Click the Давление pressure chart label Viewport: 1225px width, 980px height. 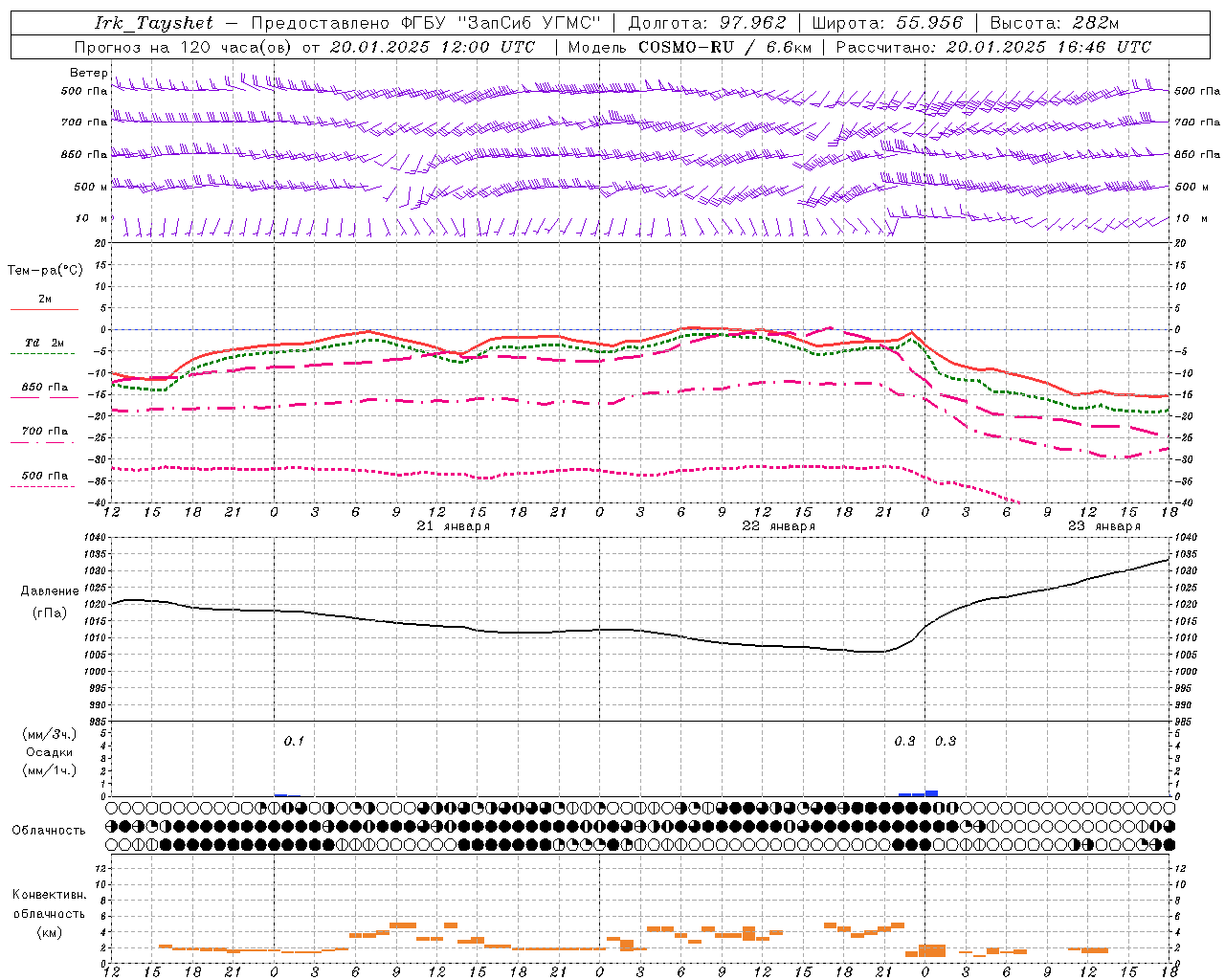click(50, 591)
